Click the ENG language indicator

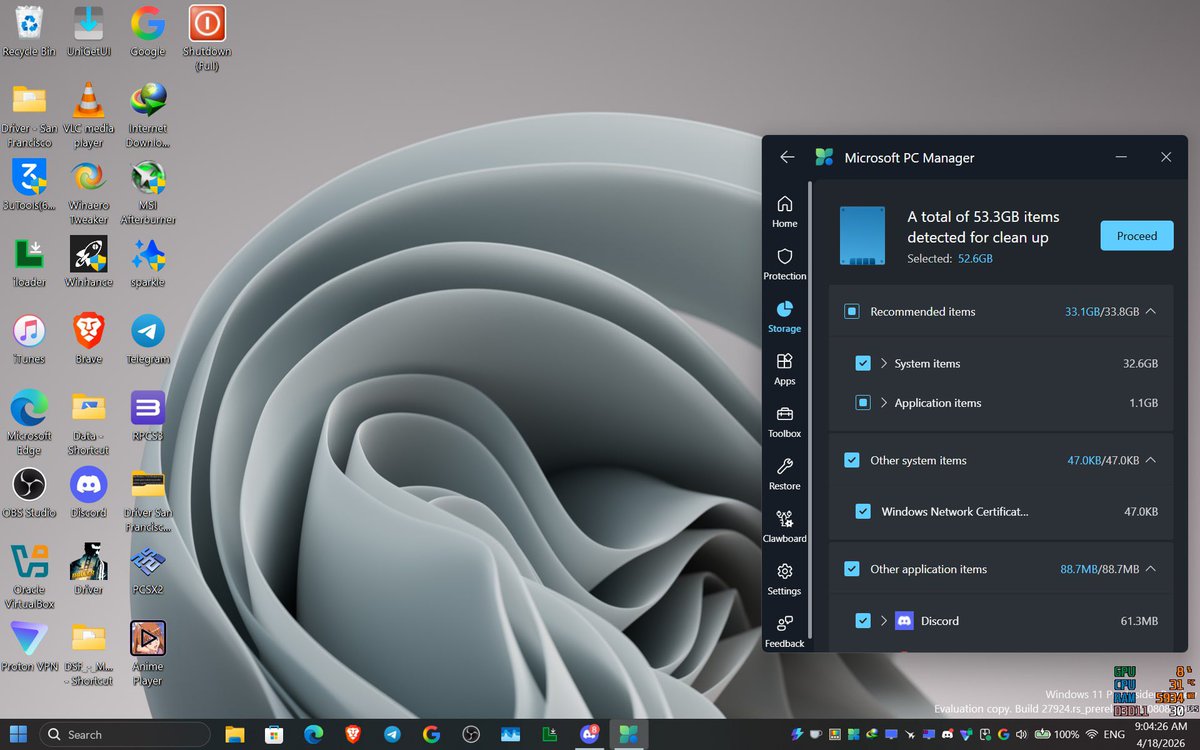pos(1115,734)
